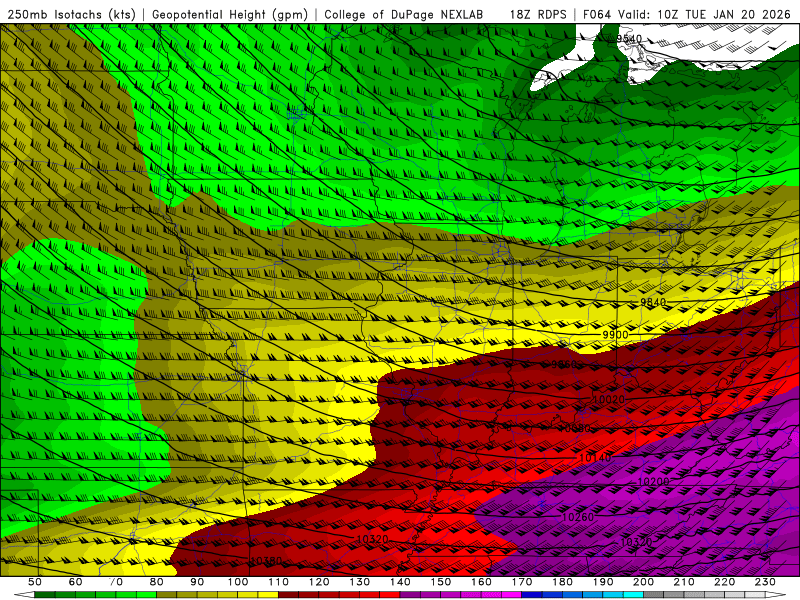Click the 10020 height contour label
The height and width of the screenshot is (600, 800).
609,399
